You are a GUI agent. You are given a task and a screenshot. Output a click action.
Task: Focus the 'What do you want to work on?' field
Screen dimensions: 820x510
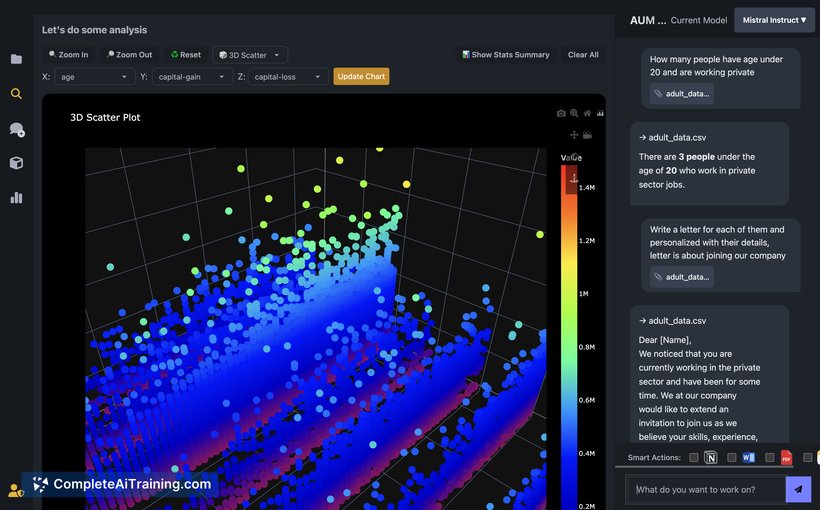706,490
